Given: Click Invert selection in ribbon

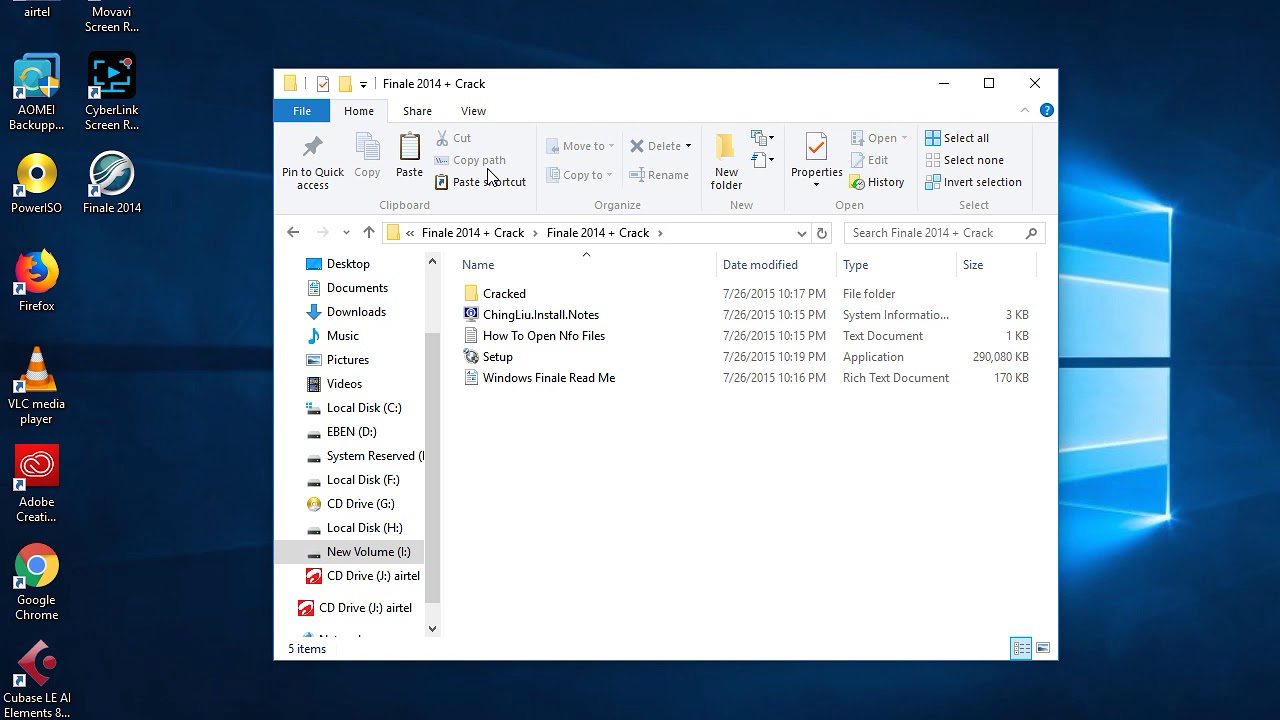Looking at the screenshot, I should (973, 182).
